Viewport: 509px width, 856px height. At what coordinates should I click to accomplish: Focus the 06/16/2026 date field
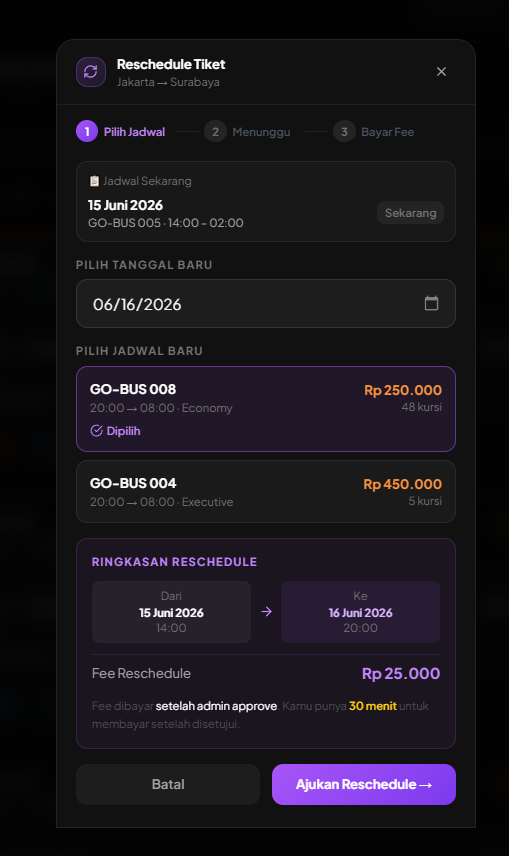pyautogui.click(x=266, y=304)
